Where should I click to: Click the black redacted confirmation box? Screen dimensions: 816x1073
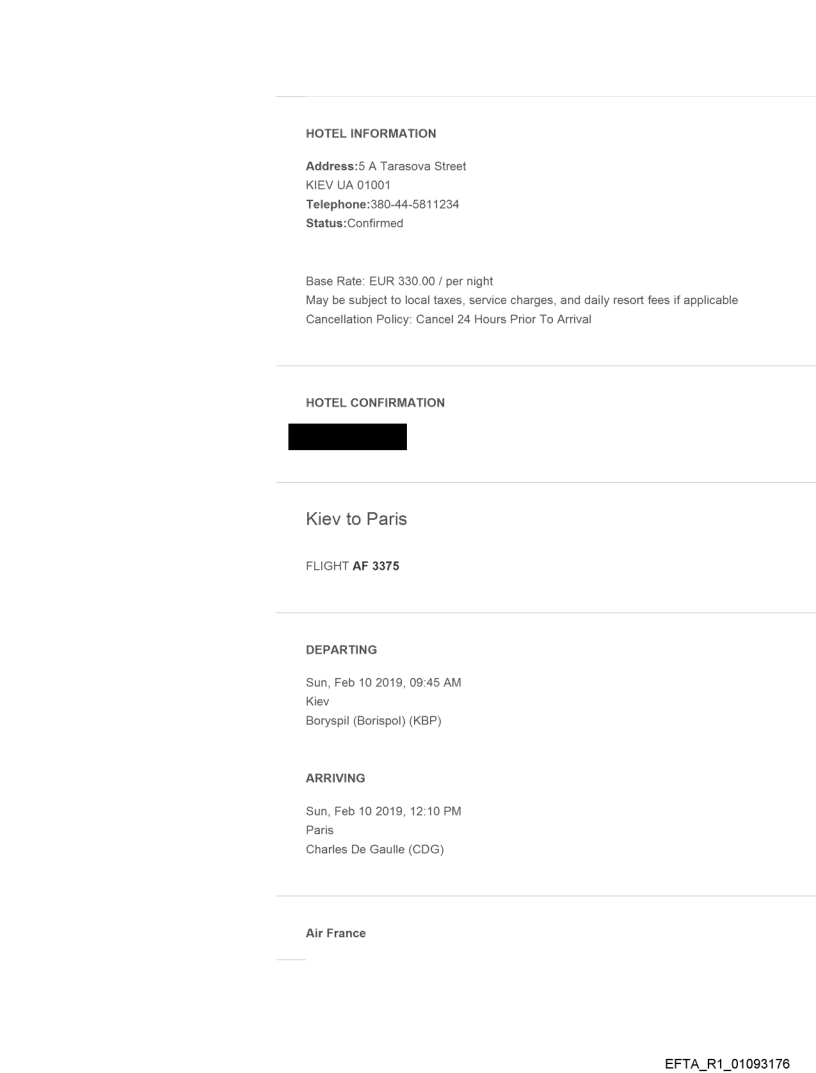point(347,437)
